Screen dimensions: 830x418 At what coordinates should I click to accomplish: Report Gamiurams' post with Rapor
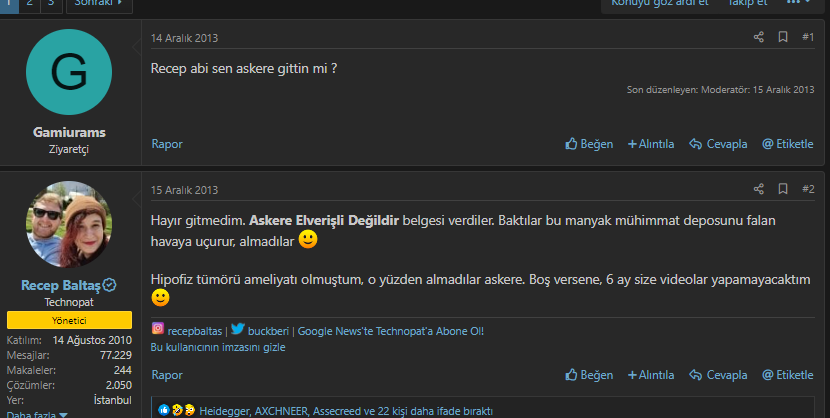tap(167, 144)
